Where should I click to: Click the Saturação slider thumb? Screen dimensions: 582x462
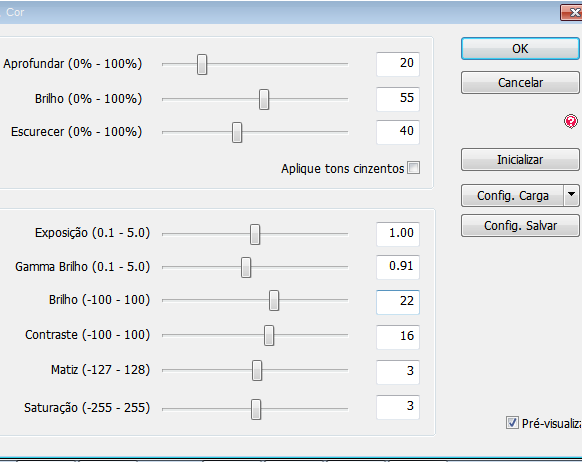pos(256,409)
